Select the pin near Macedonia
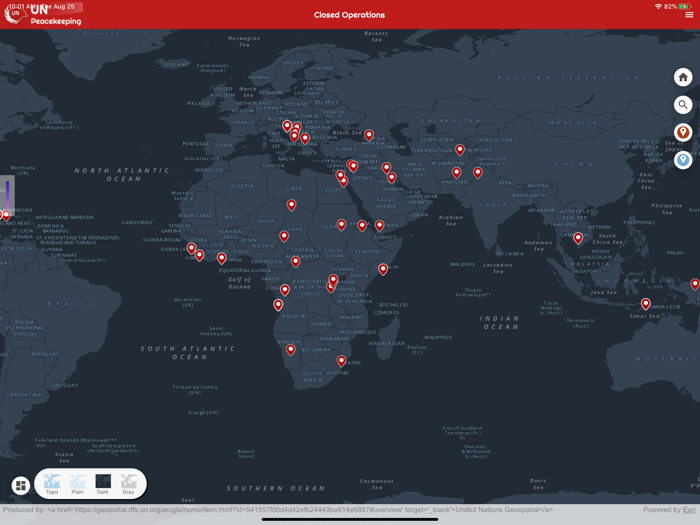700x525 pixels. [305, 138]
